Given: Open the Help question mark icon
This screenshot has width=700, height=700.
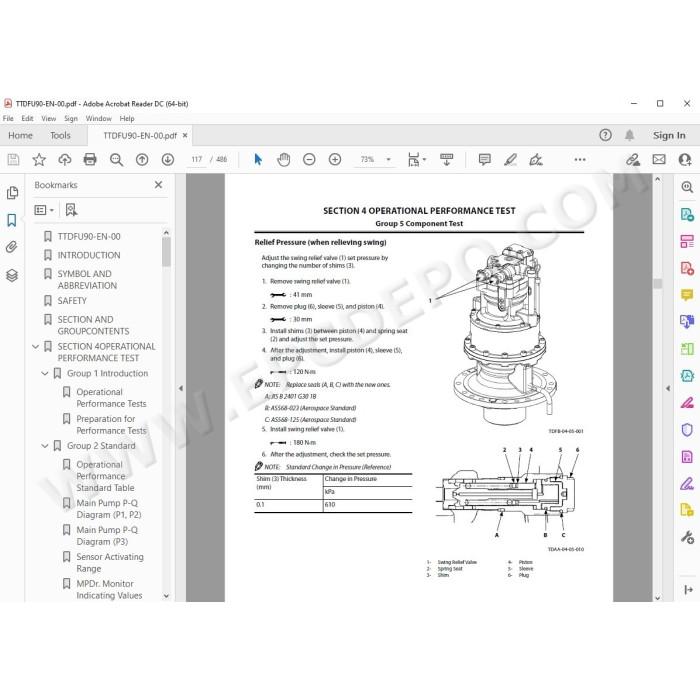Looking at the screenshot, I should click(605, 135).
